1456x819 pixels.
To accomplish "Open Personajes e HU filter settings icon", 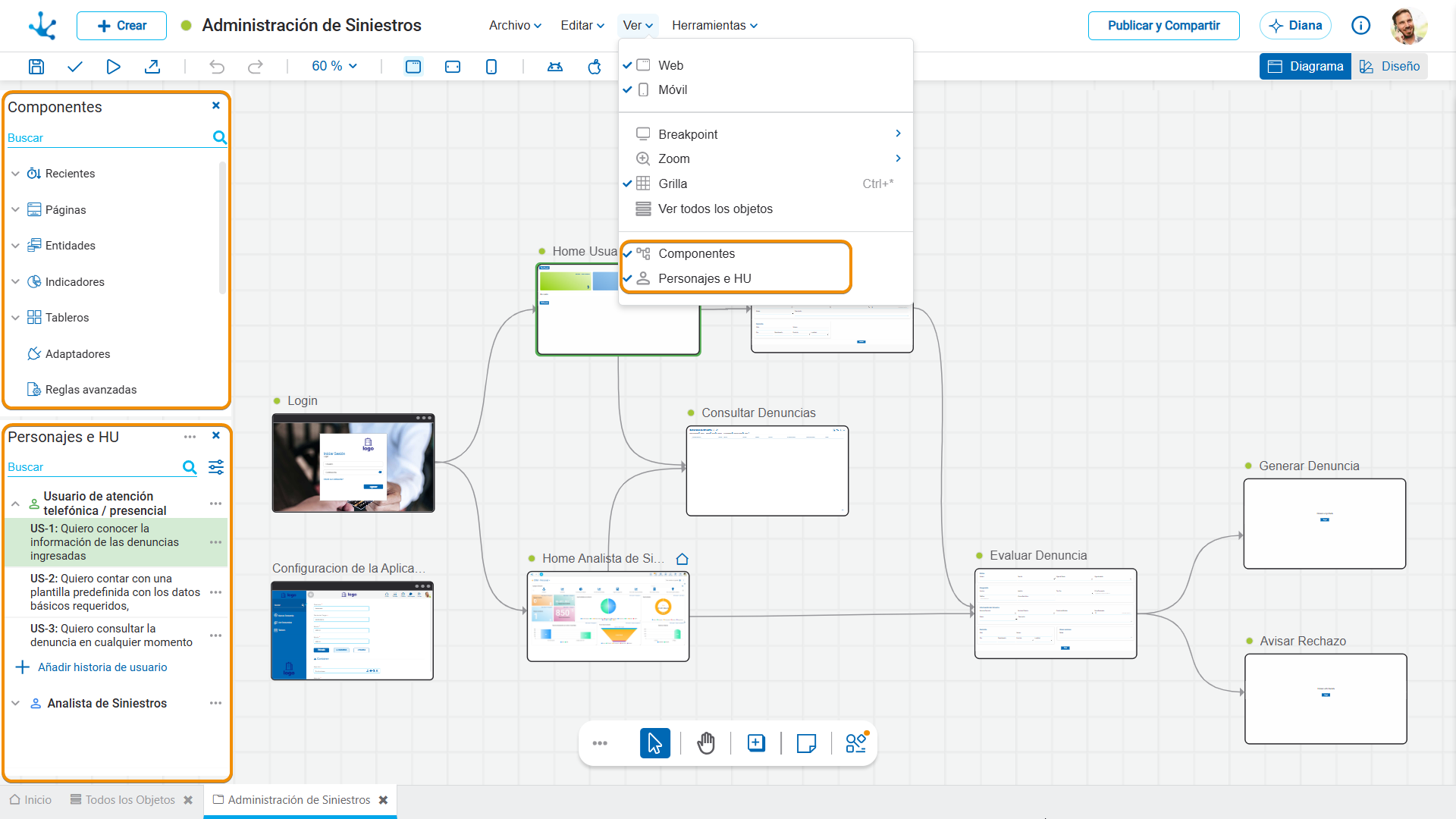I will [x=216, y=467].
